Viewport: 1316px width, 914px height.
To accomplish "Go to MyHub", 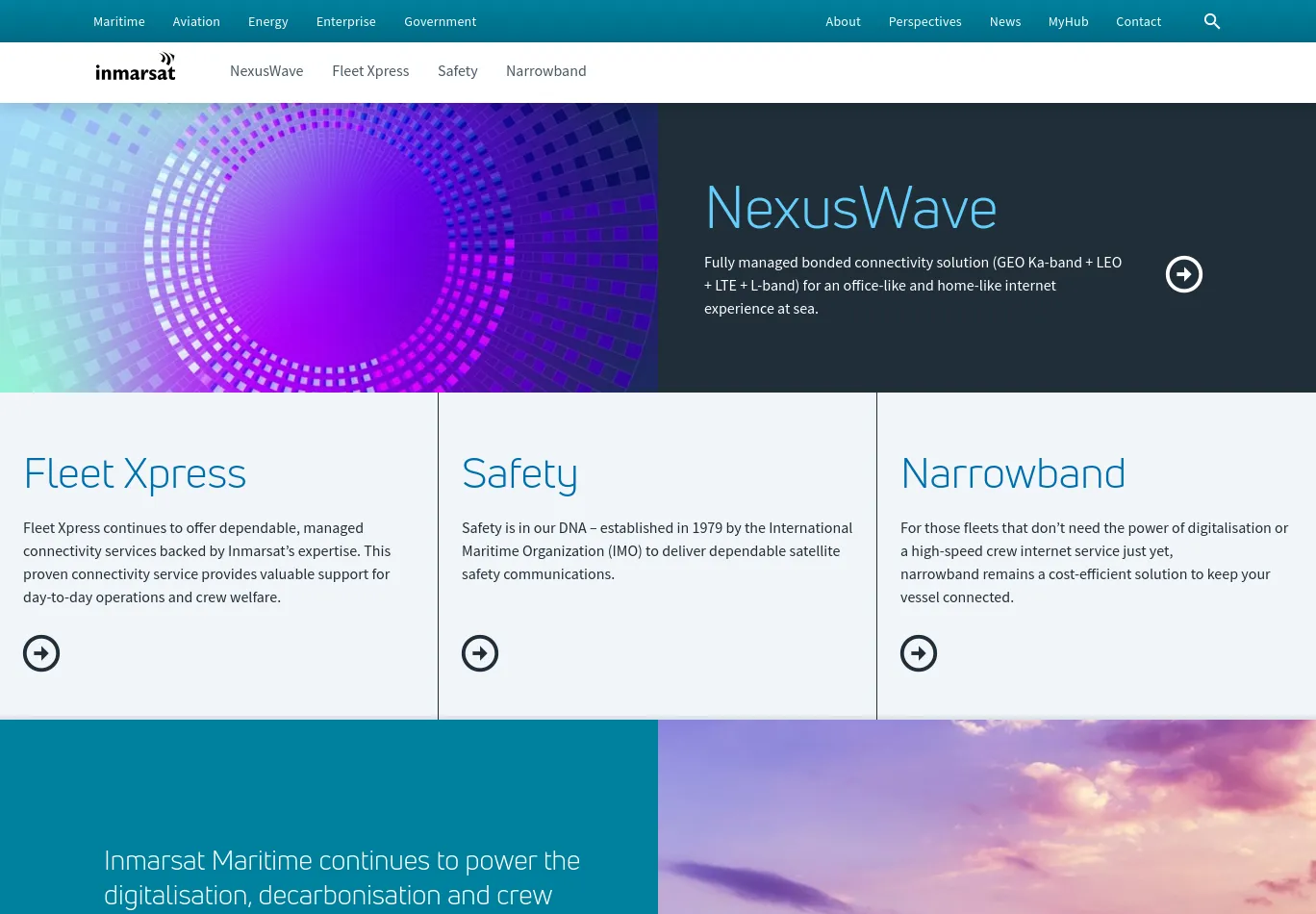I will [1068, 21].
